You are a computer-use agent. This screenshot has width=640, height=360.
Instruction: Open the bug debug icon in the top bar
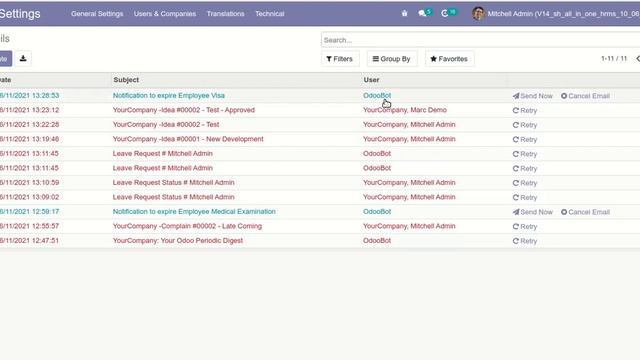tap(404, 13)
